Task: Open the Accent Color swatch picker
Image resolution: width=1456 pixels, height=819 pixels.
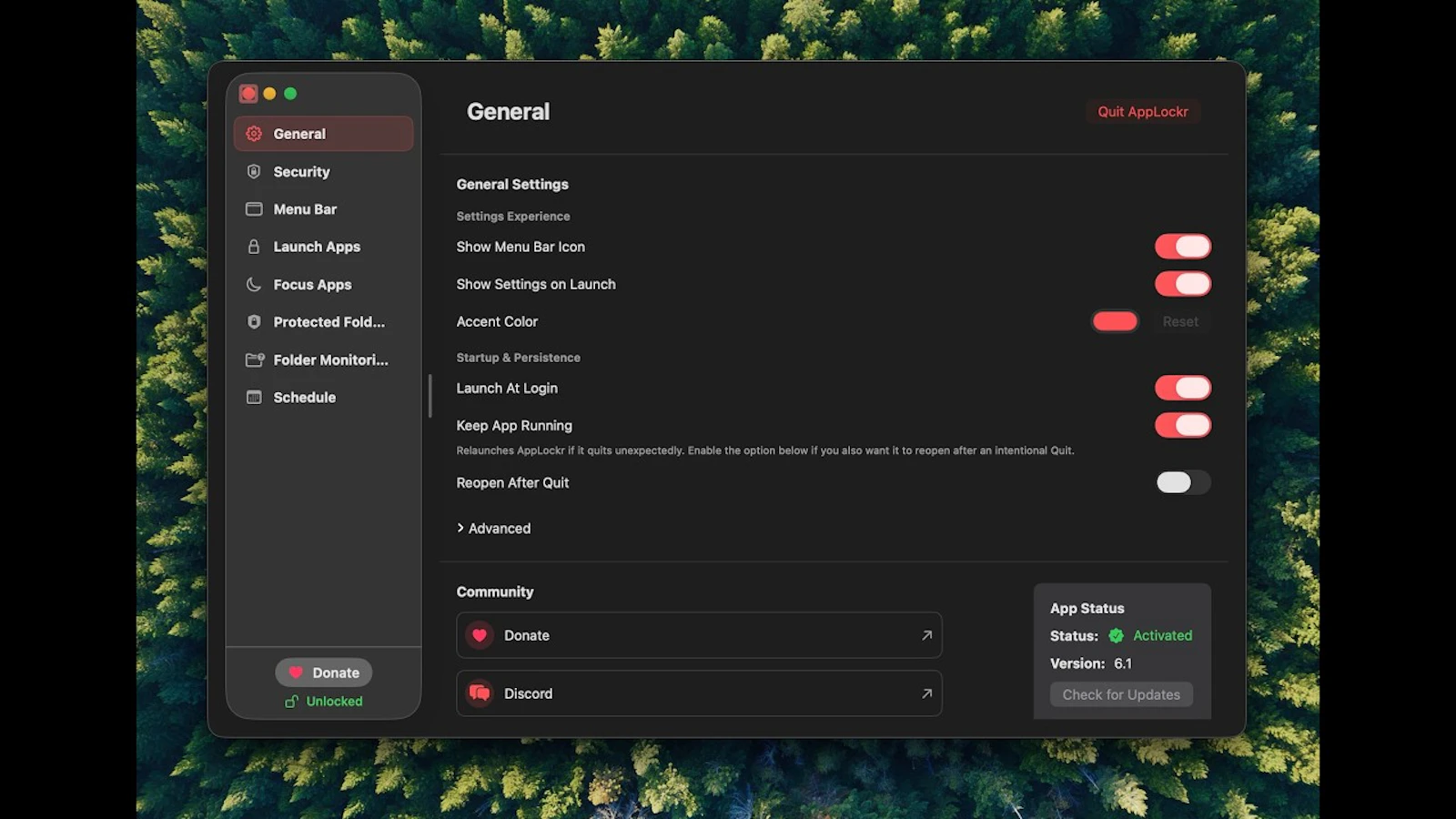Action: pyautogui.click(x=1115, y=321)
